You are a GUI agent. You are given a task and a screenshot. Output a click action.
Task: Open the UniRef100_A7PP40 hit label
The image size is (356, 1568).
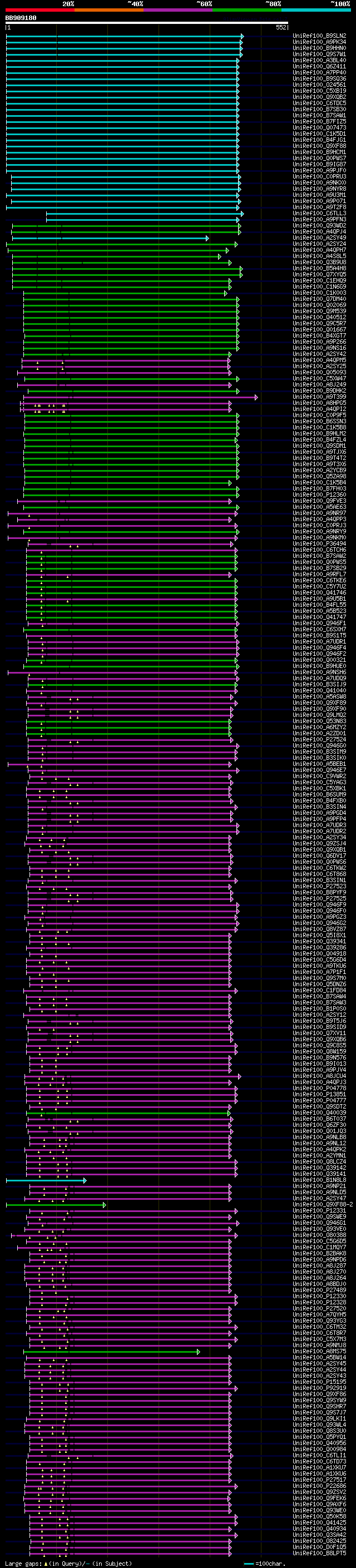click(319, 72)
